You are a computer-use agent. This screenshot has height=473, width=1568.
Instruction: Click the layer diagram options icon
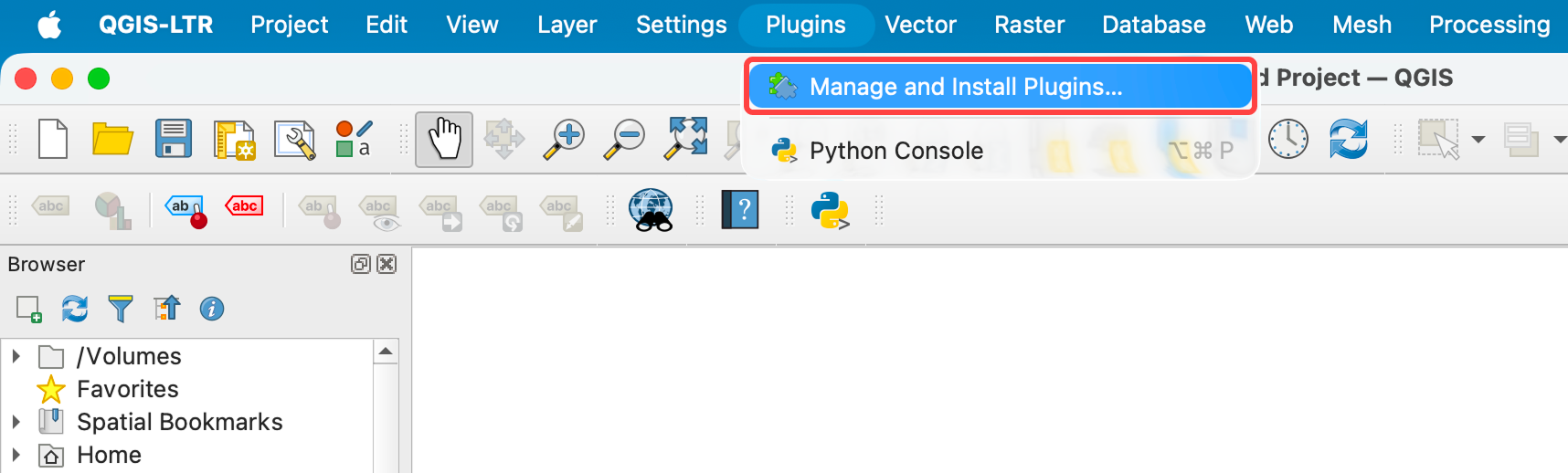112,210
